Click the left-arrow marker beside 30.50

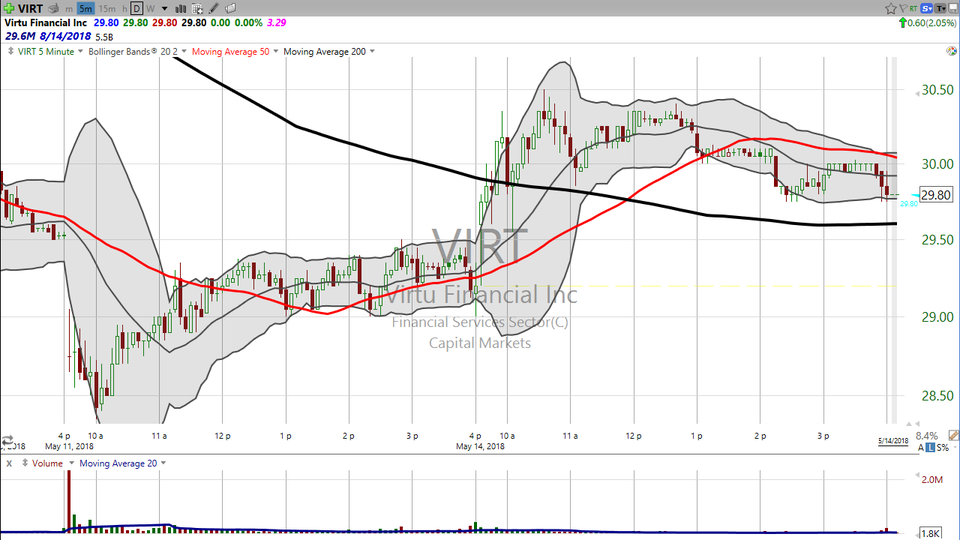click(x=917, y=92)
